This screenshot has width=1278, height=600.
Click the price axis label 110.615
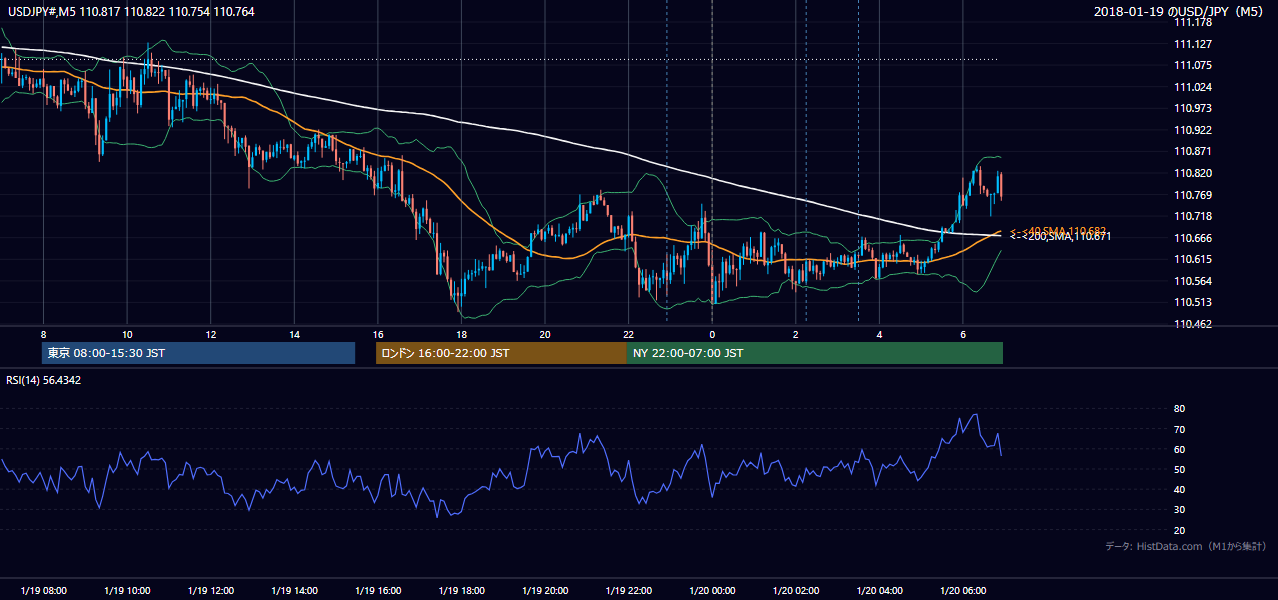[x=1194, y=259]
